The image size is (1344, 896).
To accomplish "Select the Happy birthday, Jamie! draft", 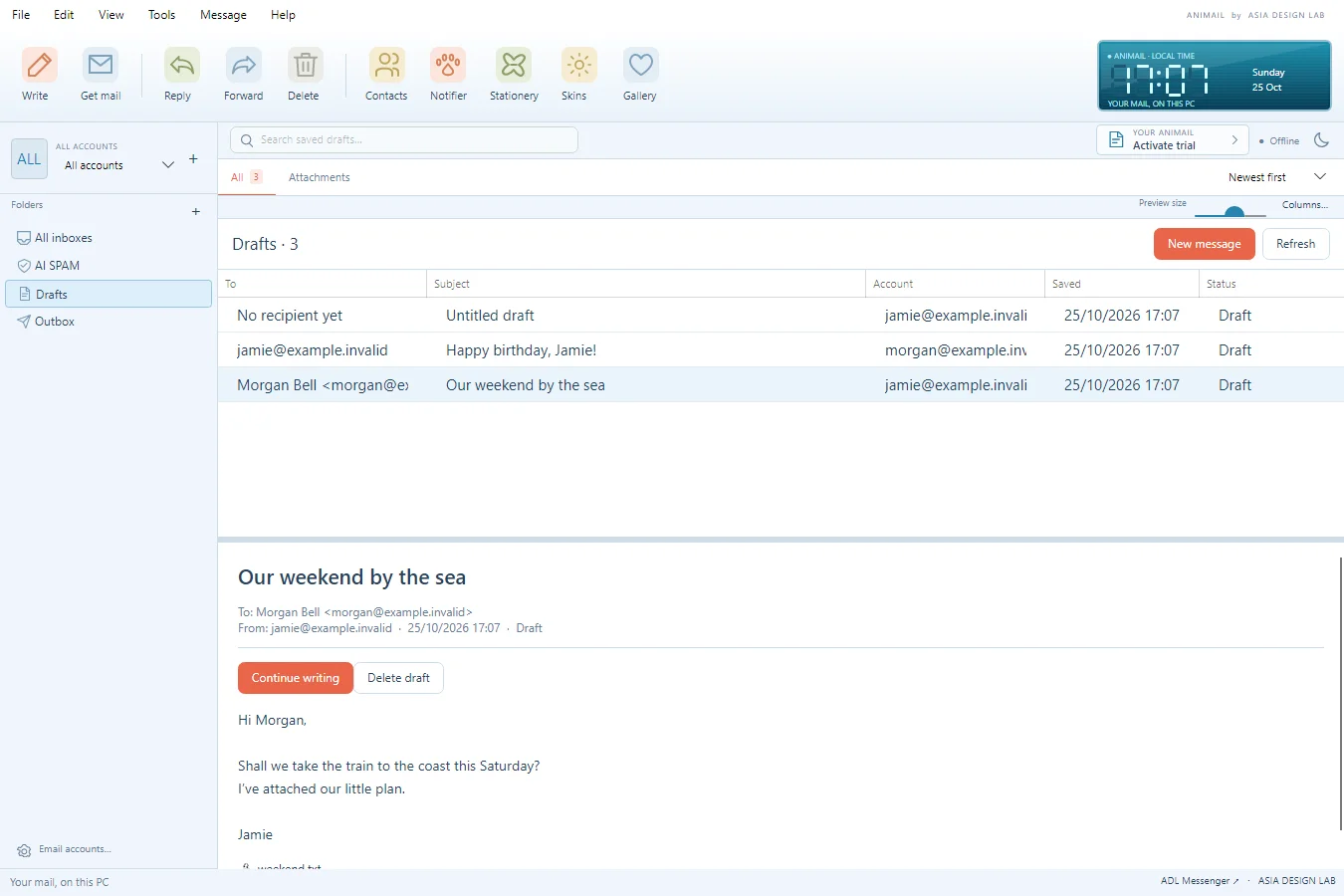I will (781, 350).
